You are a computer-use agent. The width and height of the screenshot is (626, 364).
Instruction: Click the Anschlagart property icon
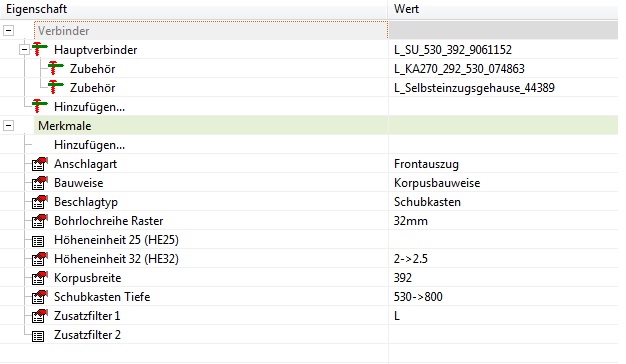40,164
